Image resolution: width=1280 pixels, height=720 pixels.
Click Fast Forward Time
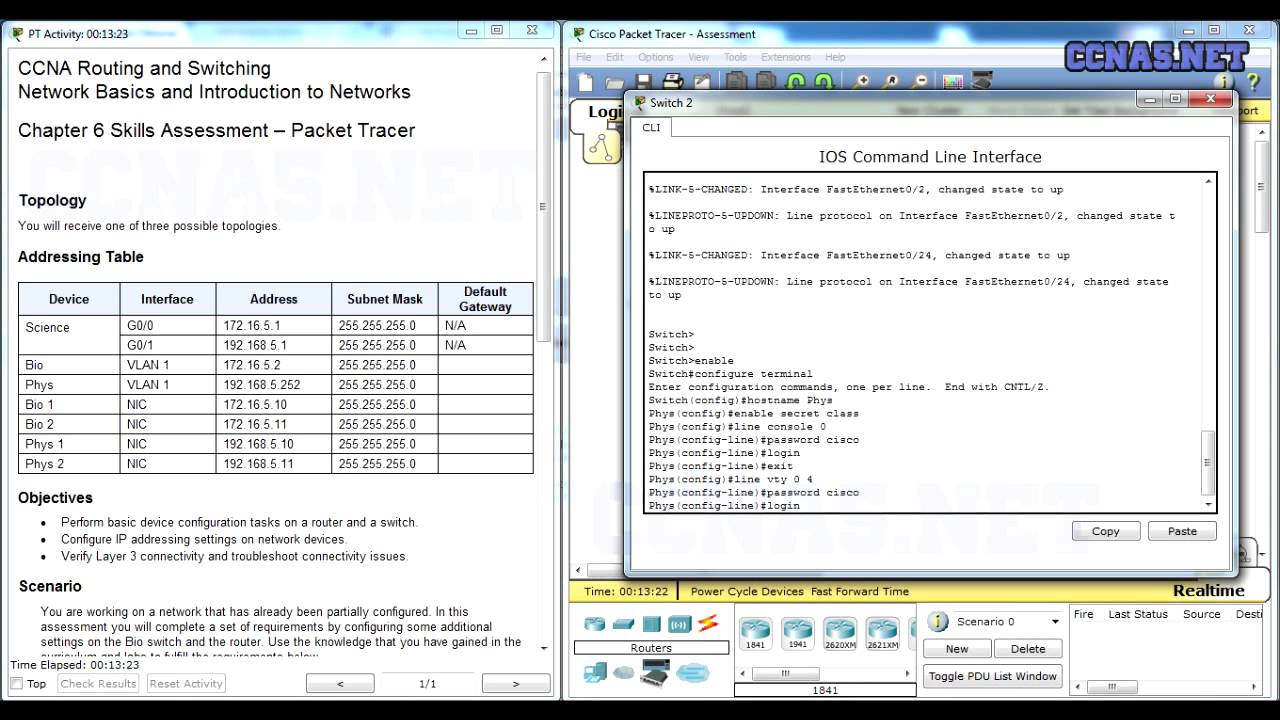tap(860, 591)
